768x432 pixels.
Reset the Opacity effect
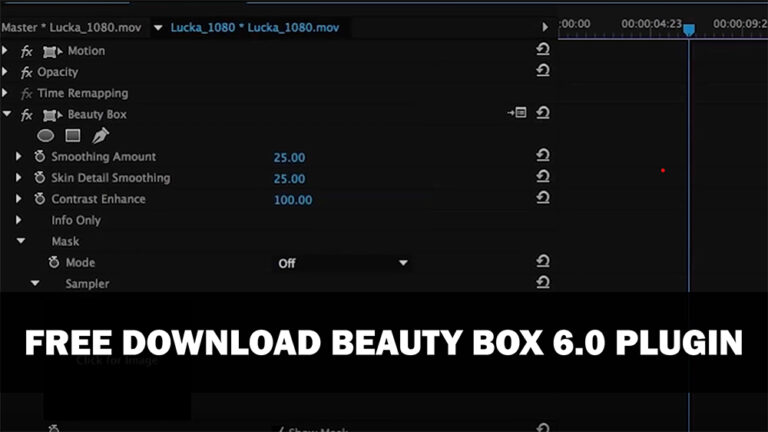pyautogui.click(x=543, y=71)
